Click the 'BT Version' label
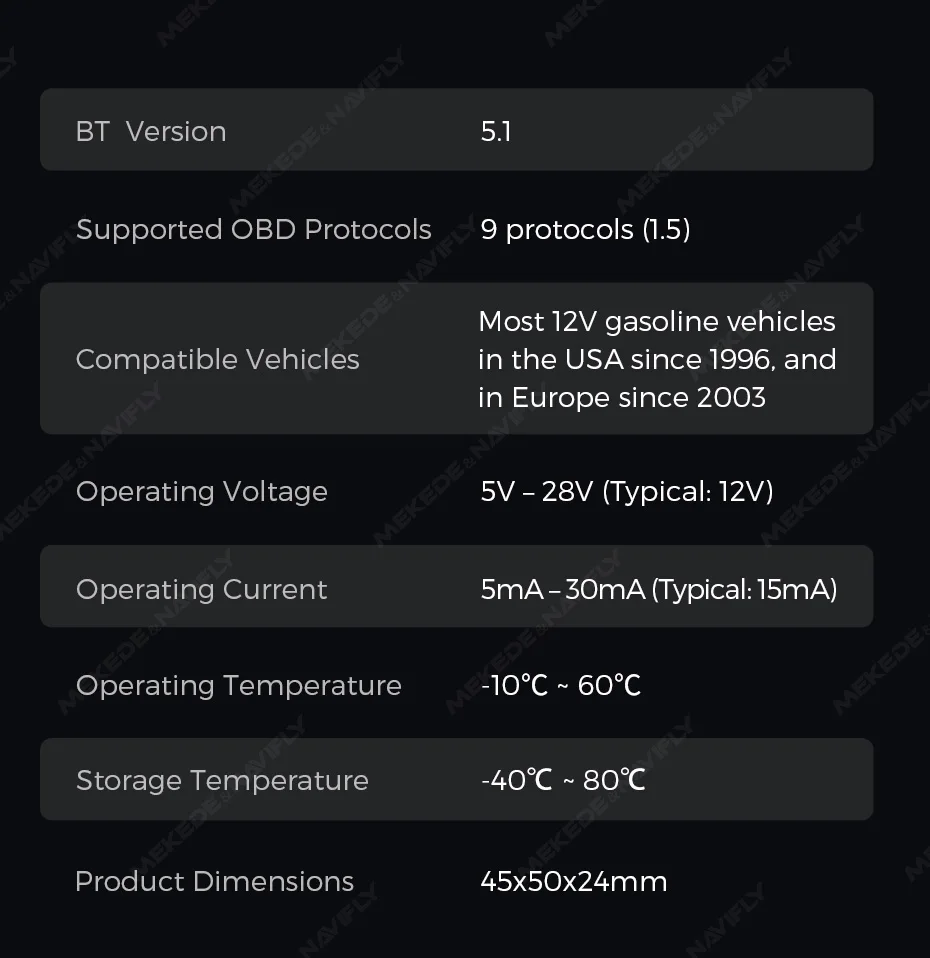Image resolution: width=930 pixels, height=958 pixels. 151,131
